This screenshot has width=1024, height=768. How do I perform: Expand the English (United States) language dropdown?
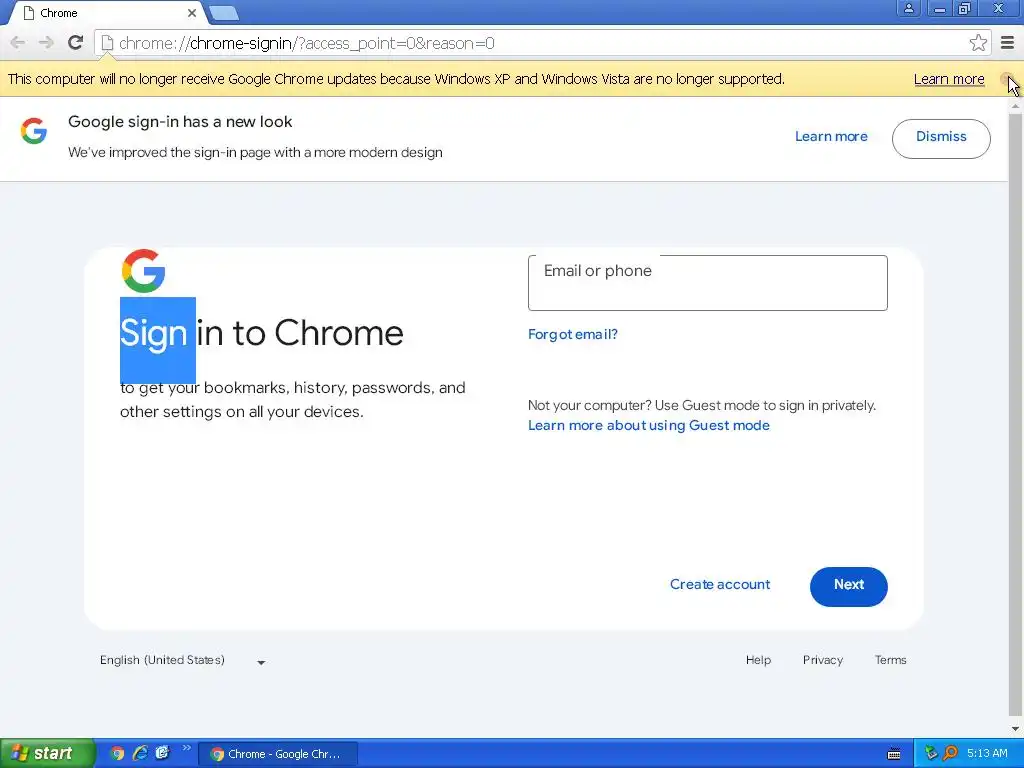click(182, 660)
